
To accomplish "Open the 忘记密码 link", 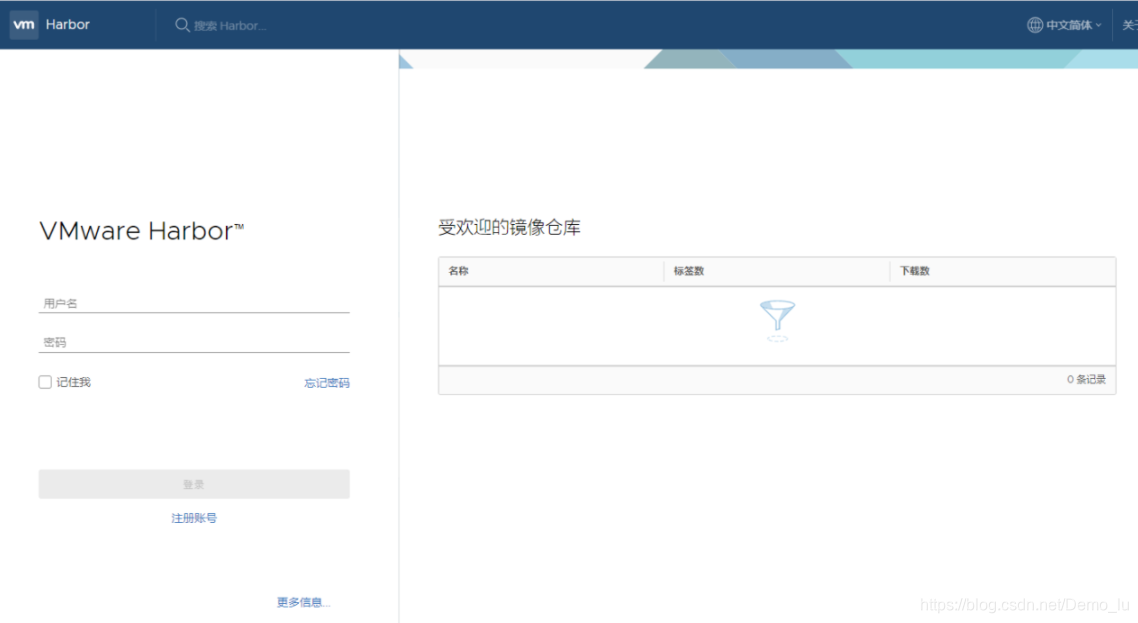I will click(x=327, y=383).
